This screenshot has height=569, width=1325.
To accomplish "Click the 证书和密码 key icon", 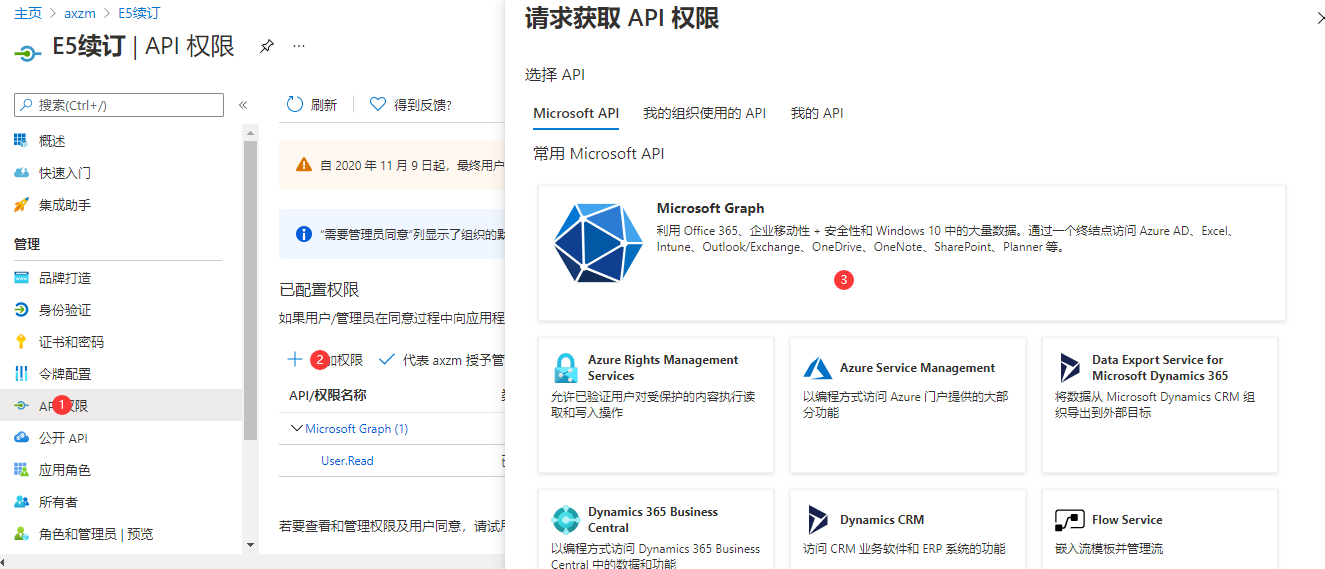I will click(21, 342).
